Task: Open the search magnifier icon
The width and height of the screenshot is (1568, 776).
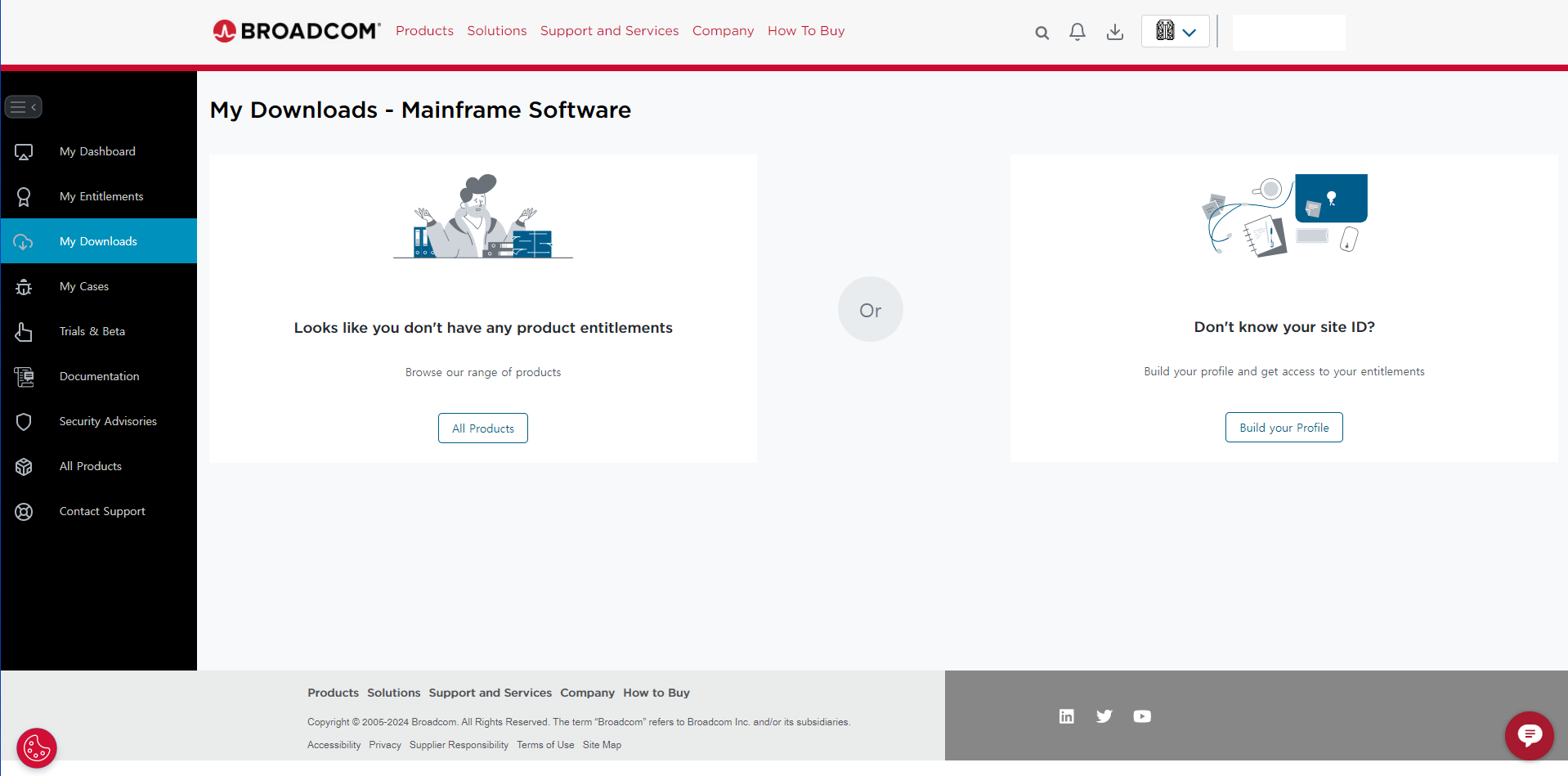Action: [1042, 33]
